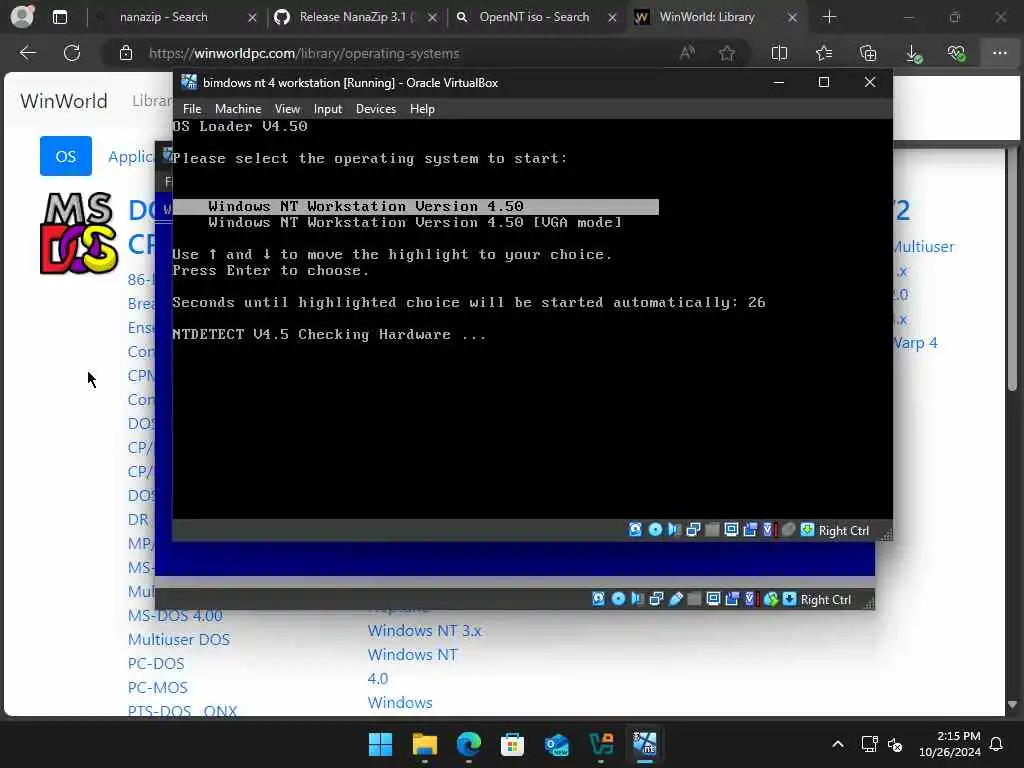Open Edge Settings and more menu
Viewport: 1024px width, 768px height.
(x=1000, y=53)
